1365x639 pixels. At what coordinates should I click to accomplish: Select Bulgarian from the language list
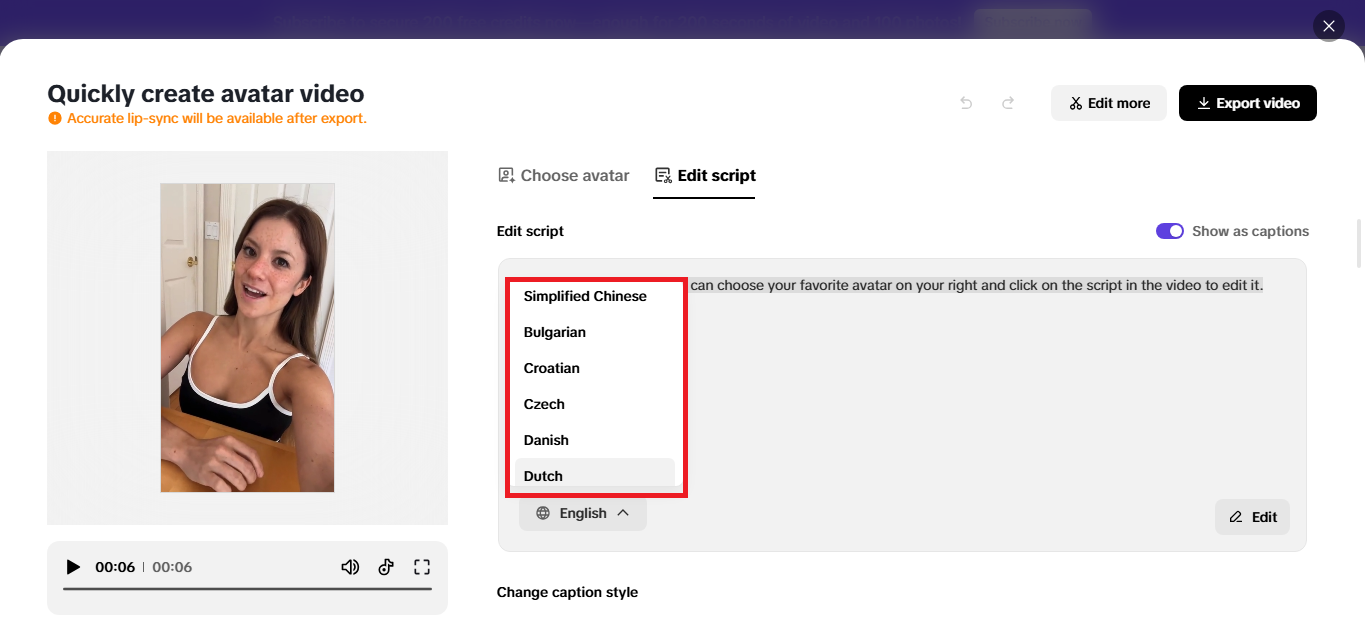tap(554, 331)
